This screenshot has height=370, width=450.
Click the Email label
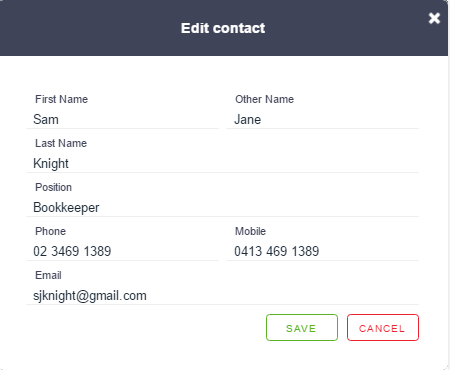(x=48, y=275)
